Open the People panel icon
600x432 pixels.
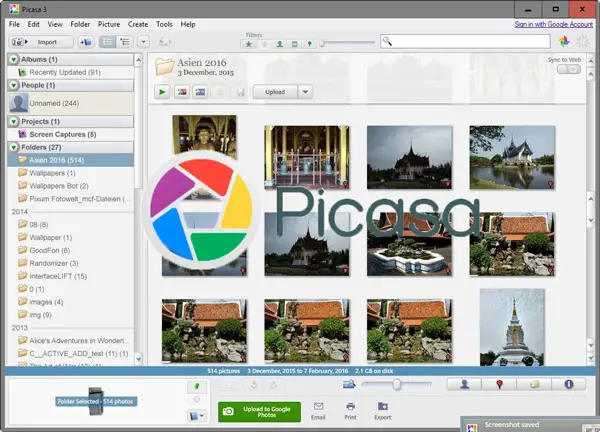click(x=464, y=384)
